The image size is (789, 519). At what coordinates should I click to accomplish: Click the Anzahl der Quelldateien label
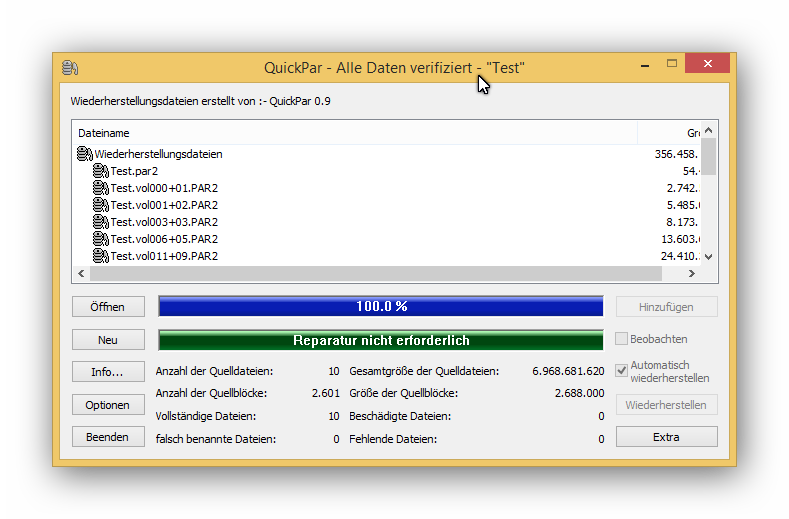214,371
